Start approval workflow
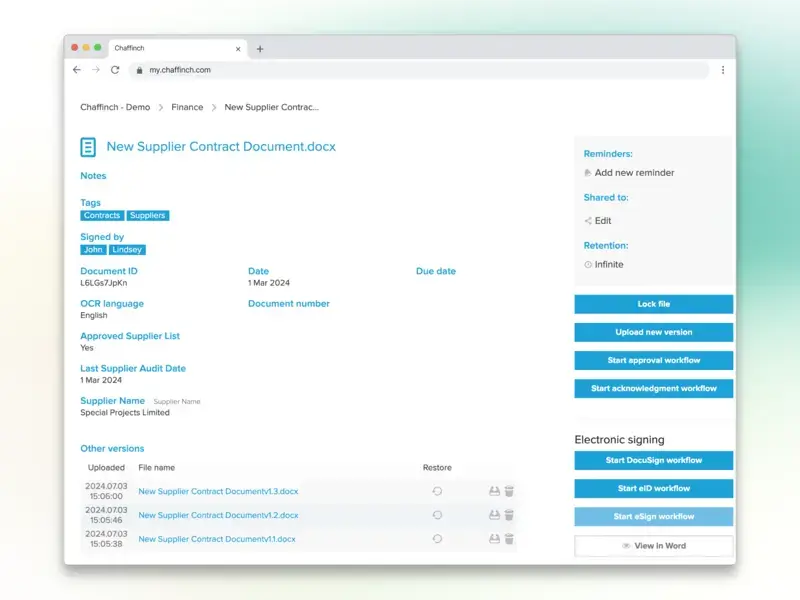The image size is (800, 600). pos(654,360)
